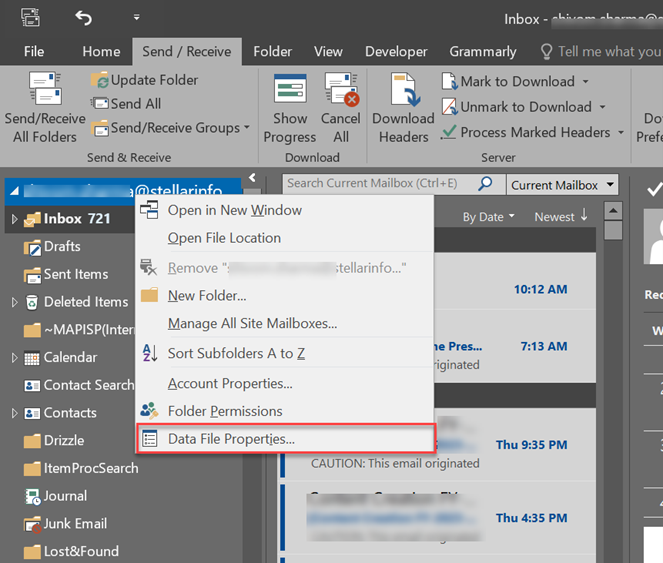
Task: Expand the Contacts tree arrow
Action: click(14, 413)
